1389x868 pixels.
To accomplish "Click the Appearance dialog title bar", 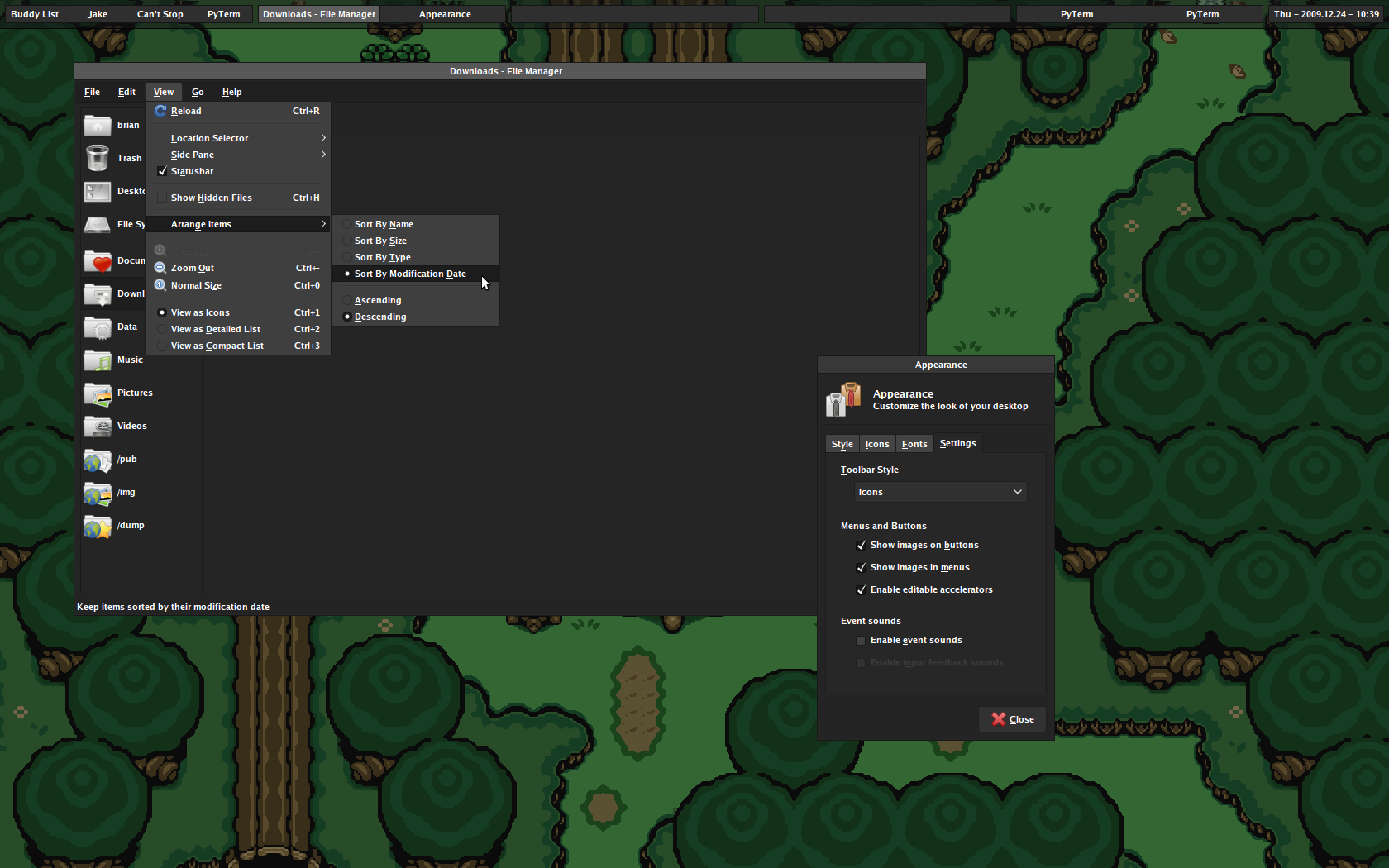I will (x=936, y=365).
